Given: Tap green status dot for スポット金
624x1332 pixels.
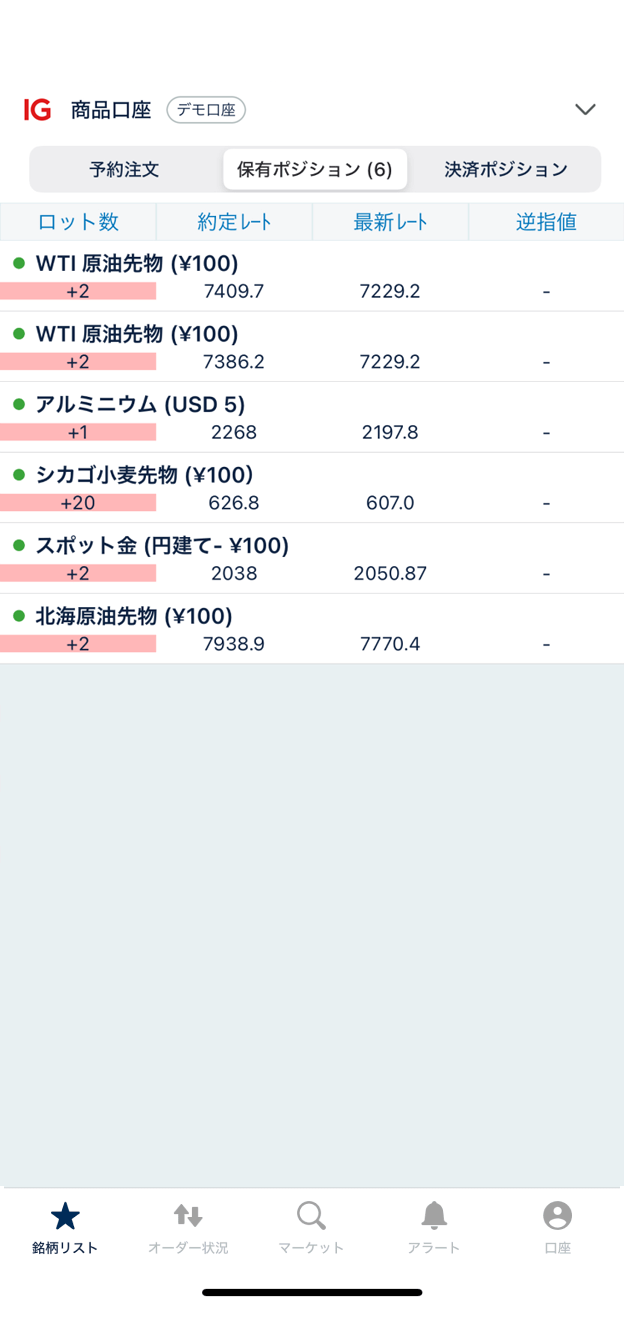Looking at the screenshot, I should tap(19, 545).
